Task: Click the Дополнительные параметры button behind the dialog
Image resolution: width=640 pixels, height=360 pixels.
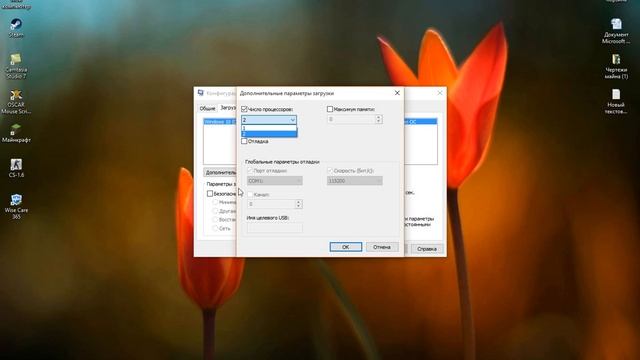Action: pos(220,172)
